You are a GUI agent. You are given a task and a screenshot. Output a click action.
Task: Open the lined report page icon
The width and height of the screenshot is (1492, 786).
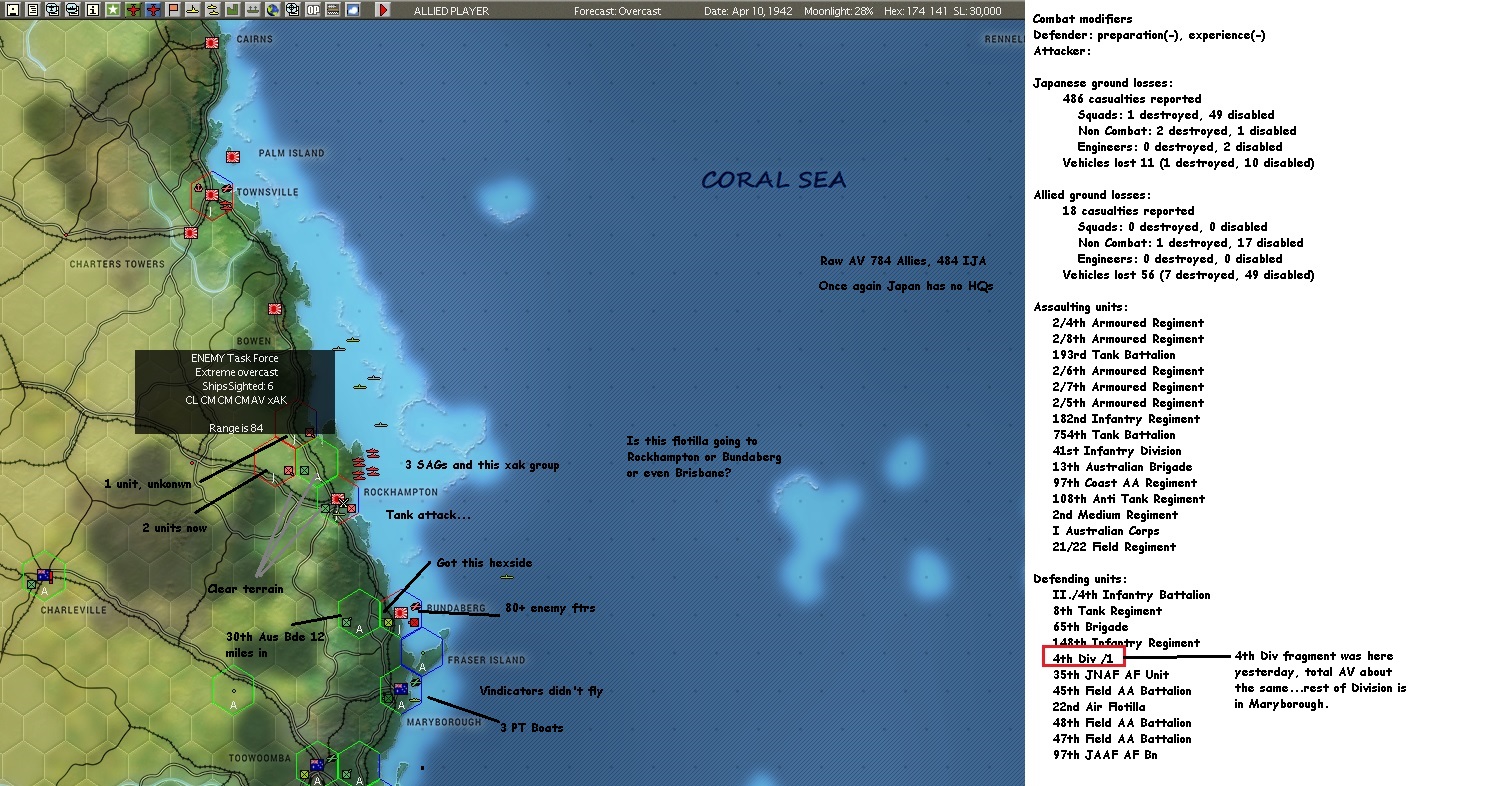coord(33,10)
